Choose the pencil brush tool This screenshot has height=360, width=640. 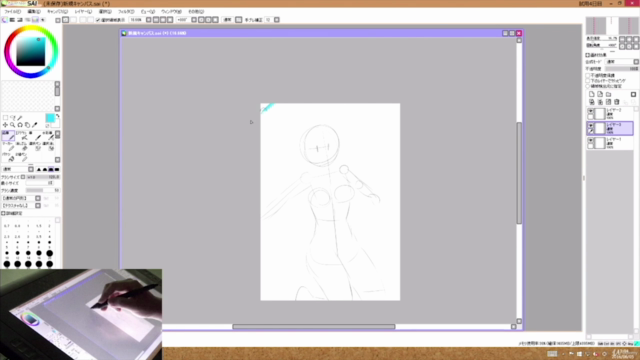[8, 136]
